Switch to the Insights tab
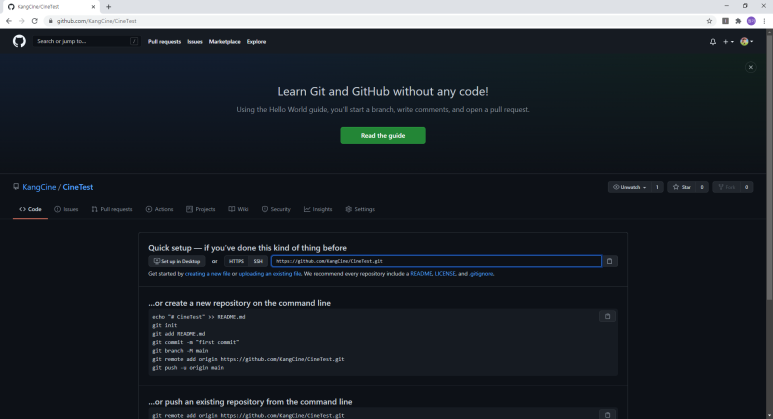This screenshot has height=419, width=773. (x=318, y=210)
